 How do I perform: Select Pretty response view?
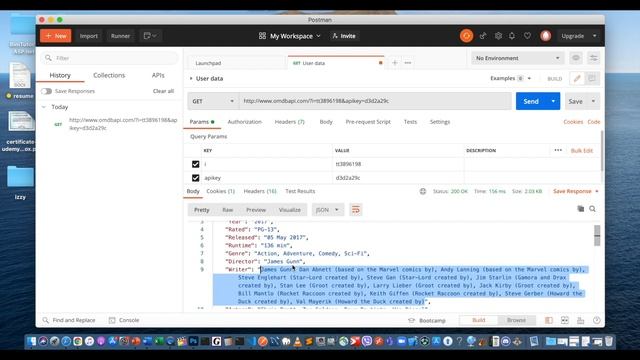[202, 210]
